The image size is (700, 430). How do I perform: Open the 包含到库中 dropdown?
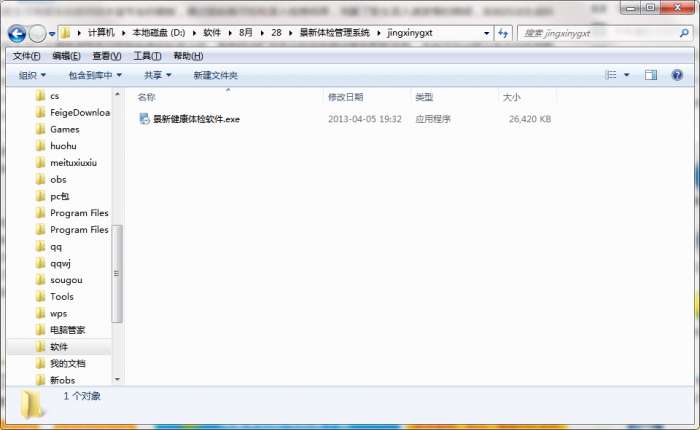click(95, 75)
